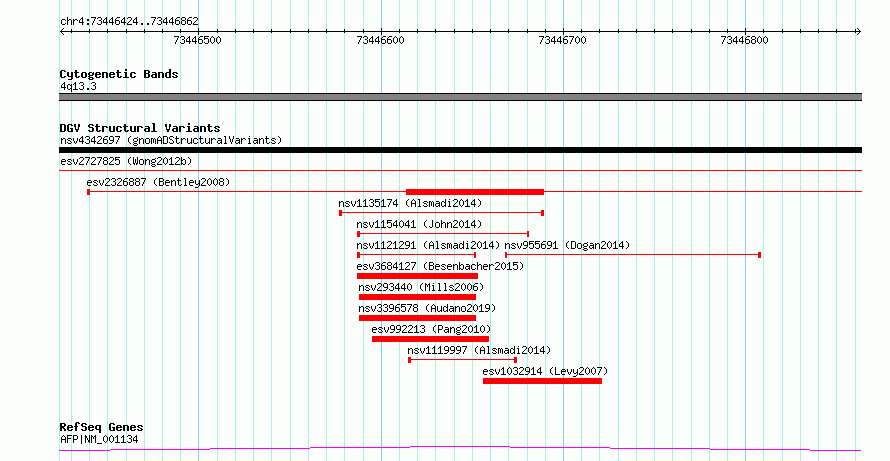
Task: Select esv992213 (Pang2010) label
Action: tap(431, 329)
